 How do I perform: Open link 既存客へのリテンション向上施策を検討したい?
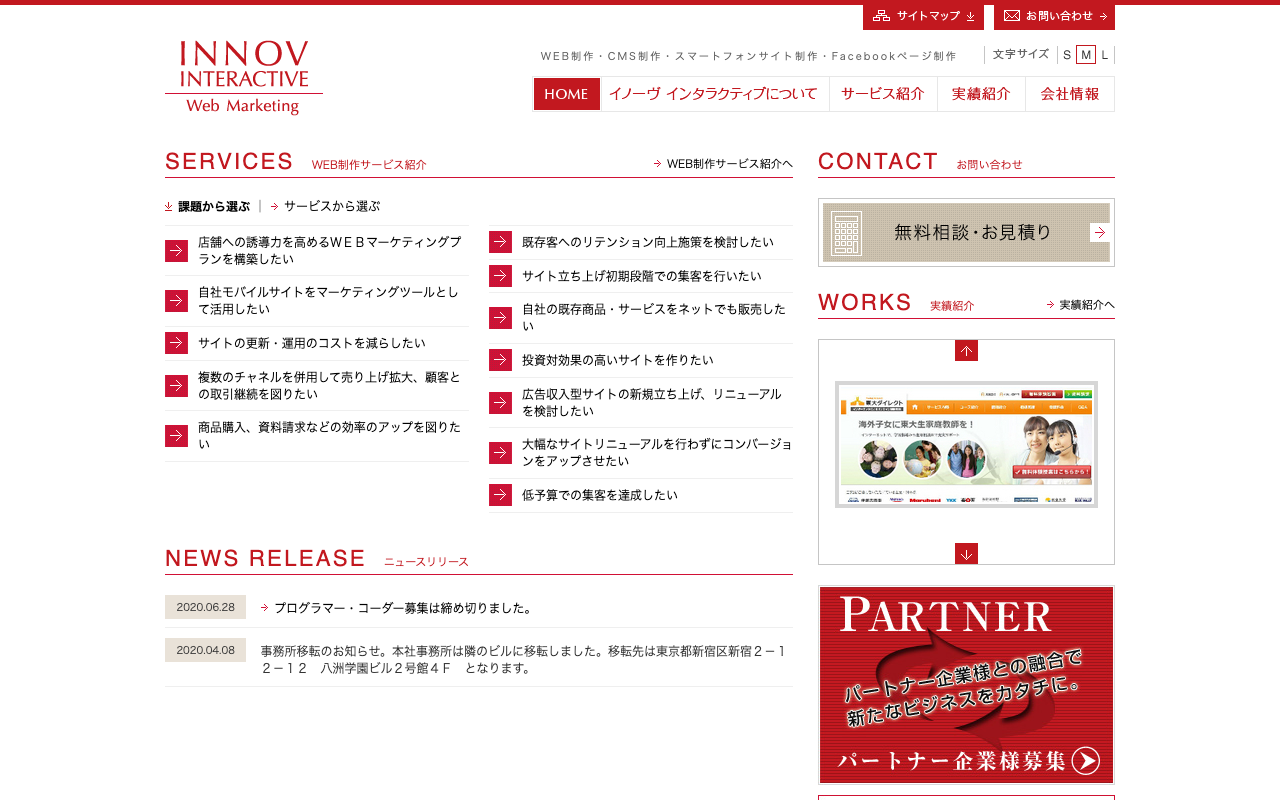click(x=647, y=242)
